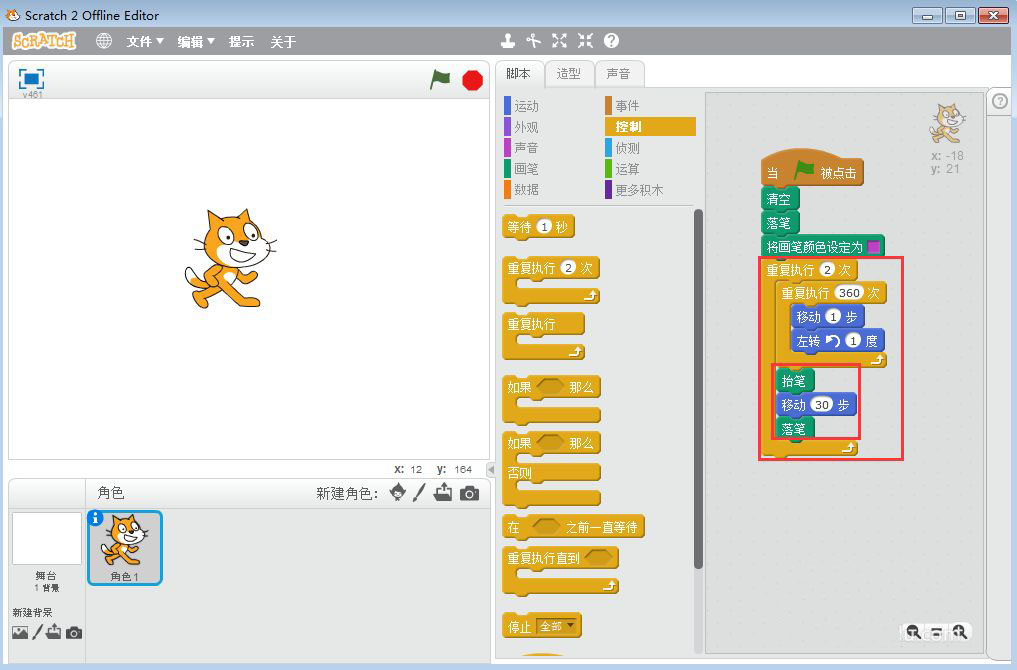Screen dimensions: 1017x670
Task: Click the 清空 clear block in script
Action: pos(780,199)
